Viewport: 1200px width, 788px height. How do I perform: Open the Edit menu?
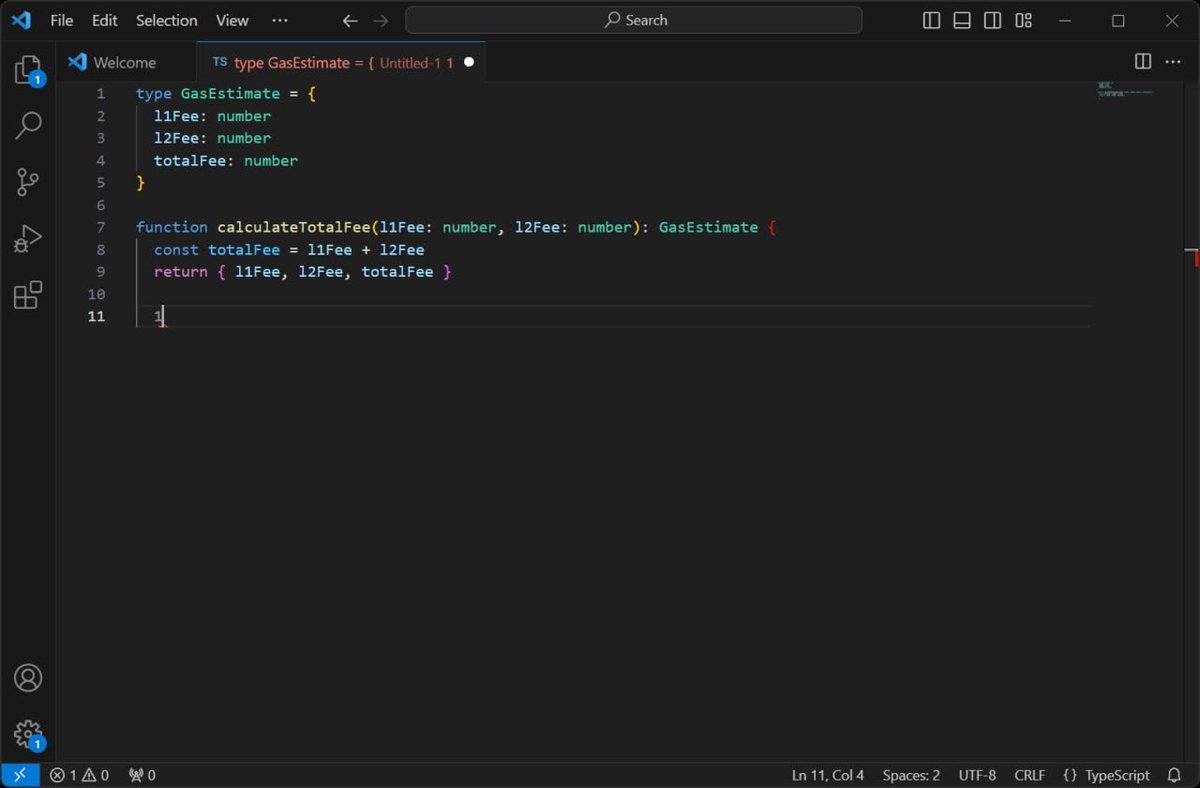click(104, 20)
